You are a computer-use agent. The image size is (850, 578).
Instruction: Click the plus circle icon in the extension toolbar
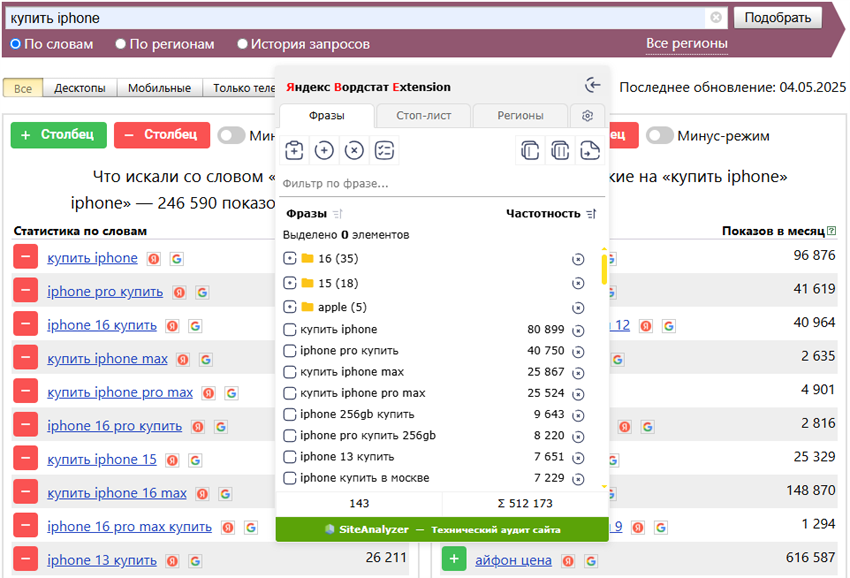coord(324,150)
